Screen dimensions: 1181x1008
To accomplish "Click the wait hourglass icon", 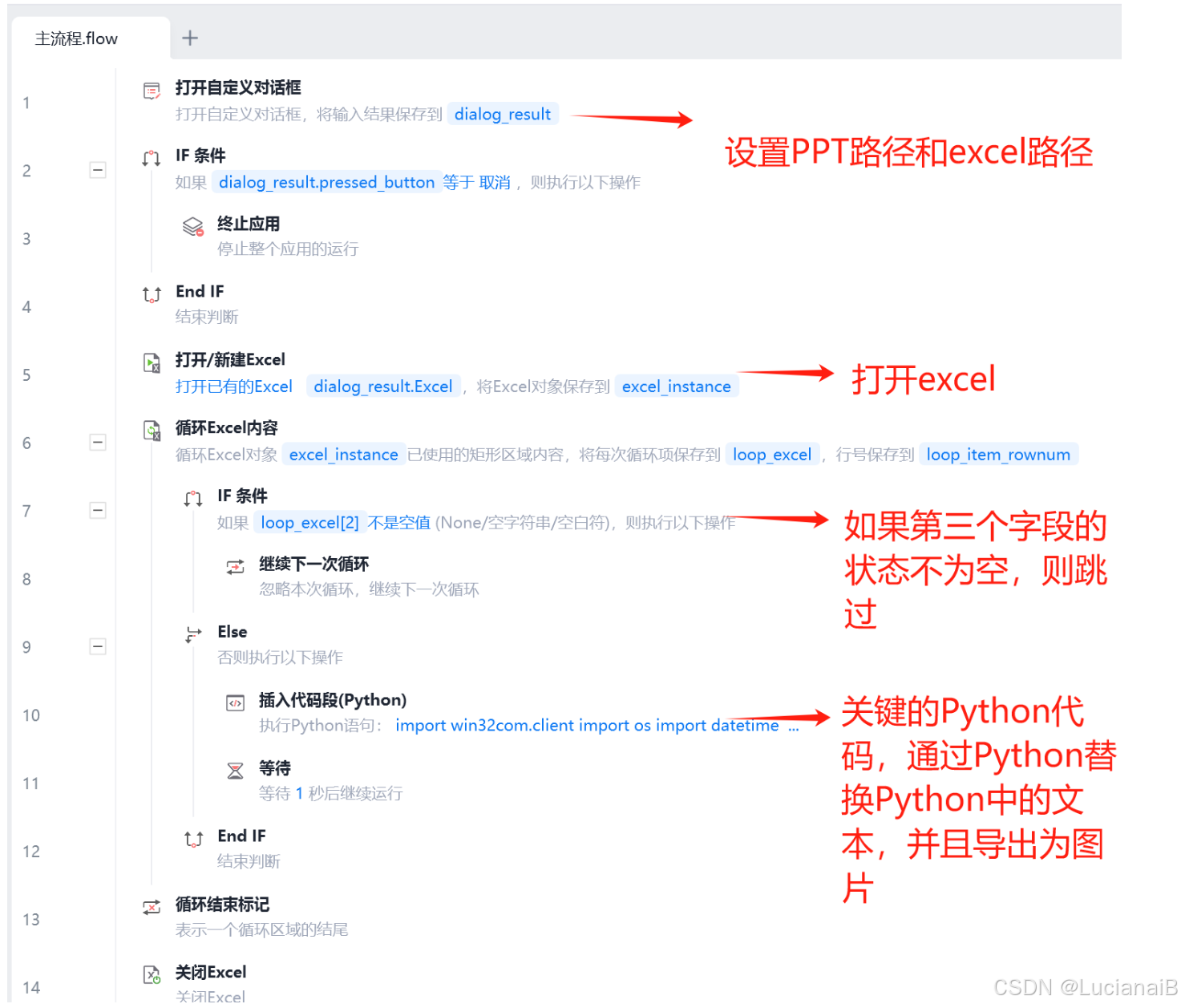I will pos(235,771).
